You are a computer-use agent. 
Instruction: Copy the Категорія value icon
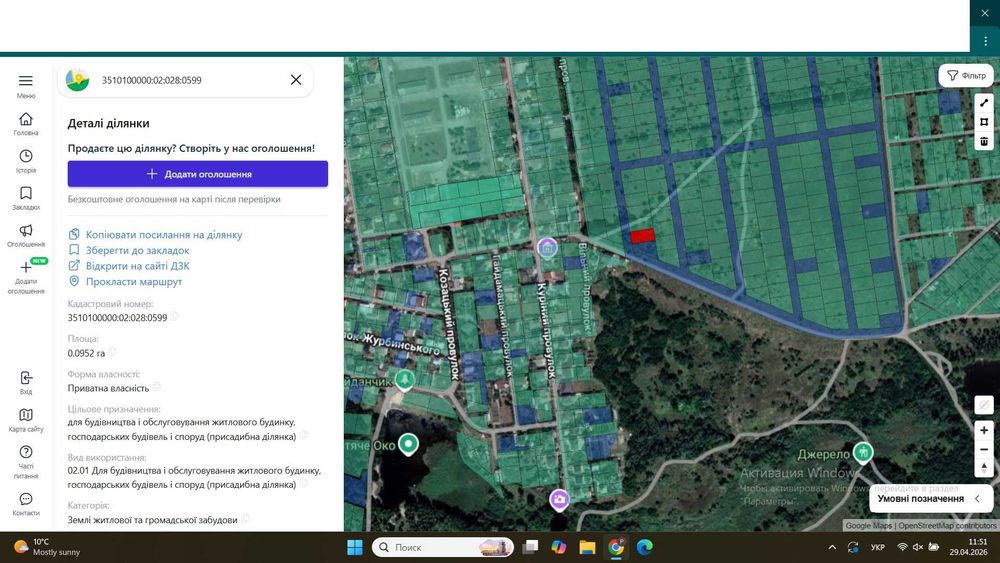[x=246, y=518]
